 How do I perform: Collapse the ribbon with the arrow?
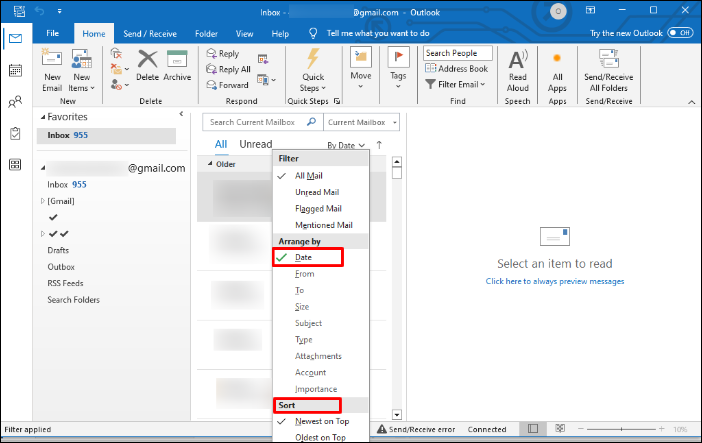pos(692,102)
